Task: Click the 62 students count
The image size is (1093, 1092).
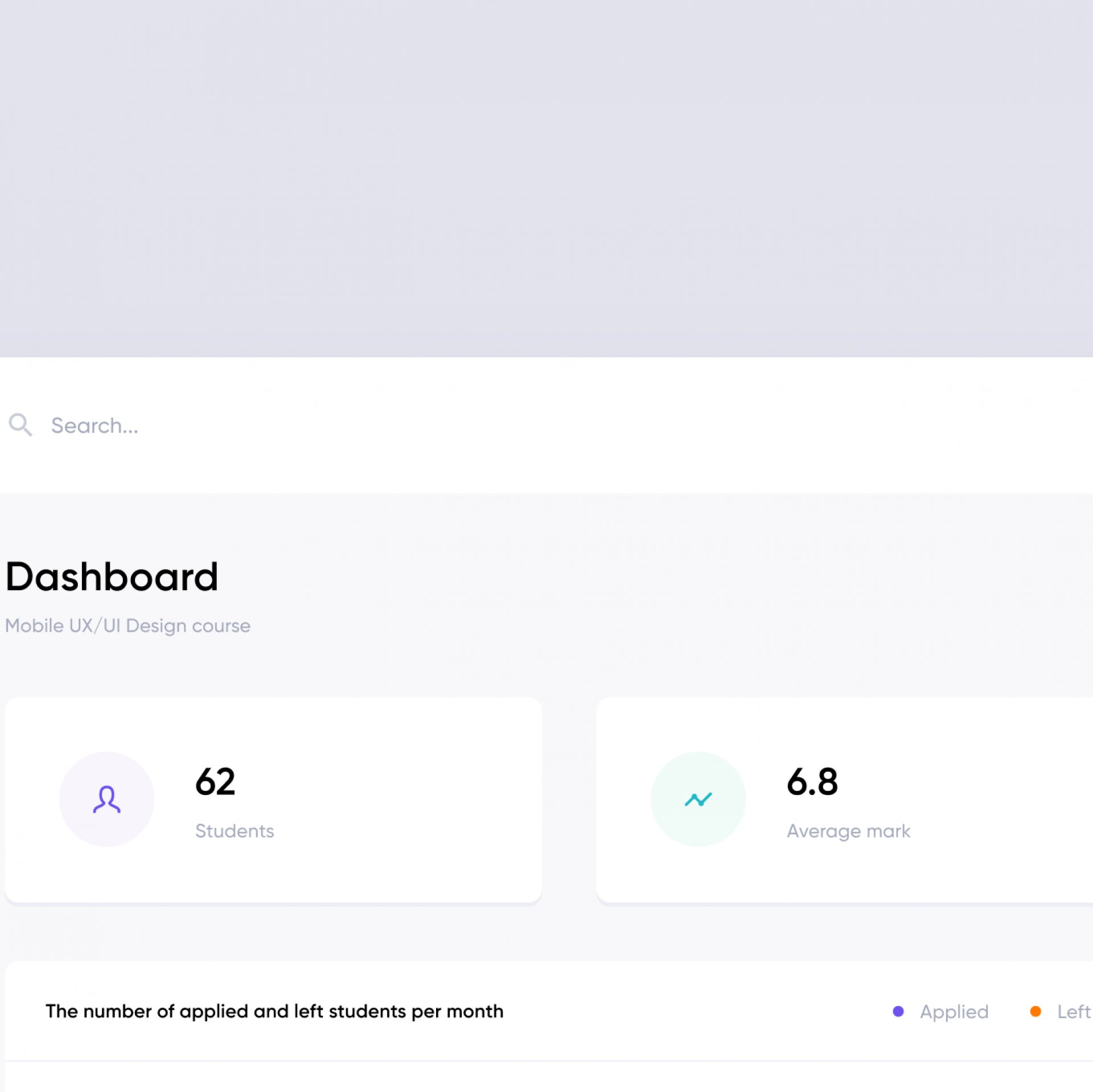Action: click(x=215, y=781)
